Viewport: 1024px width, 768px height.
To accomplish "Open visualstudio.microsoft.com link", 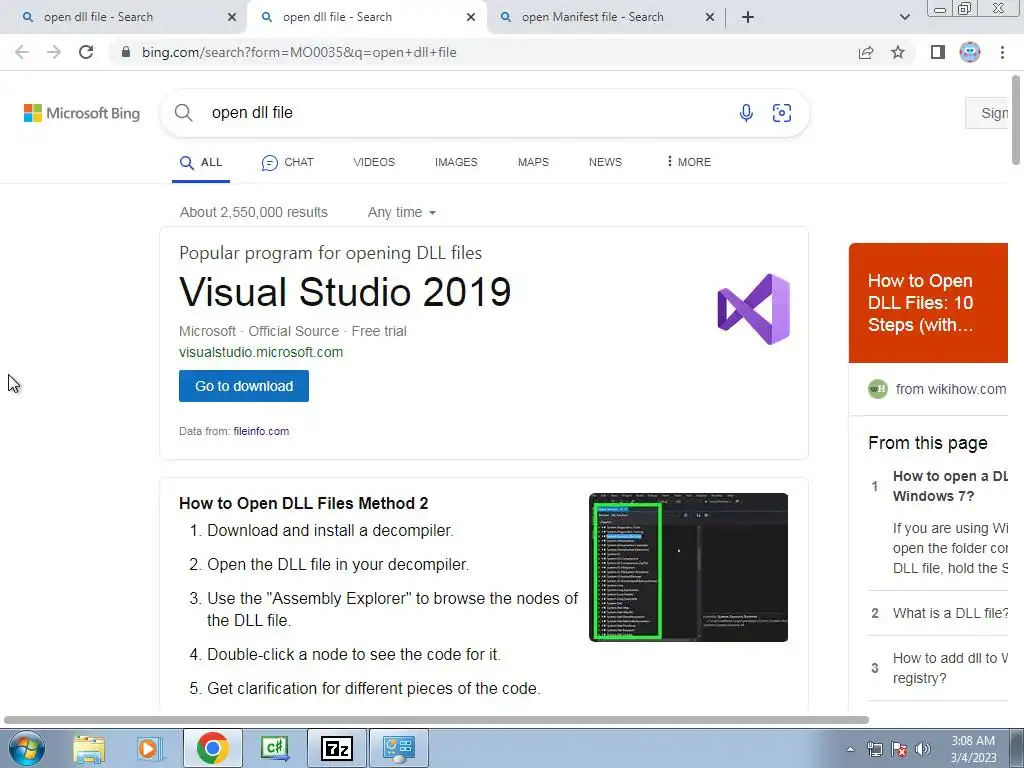I will (x=261, y=352).
